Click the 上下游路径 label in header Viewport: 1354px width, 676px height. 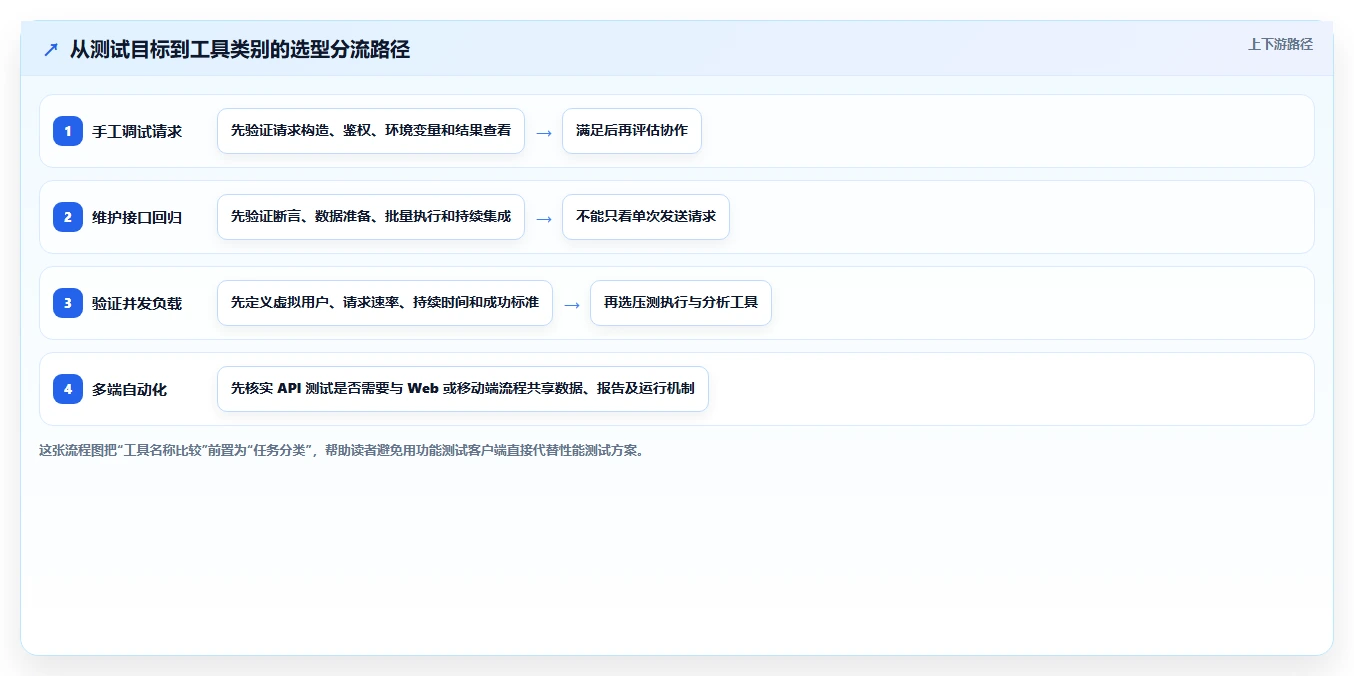pos(1280,44)
